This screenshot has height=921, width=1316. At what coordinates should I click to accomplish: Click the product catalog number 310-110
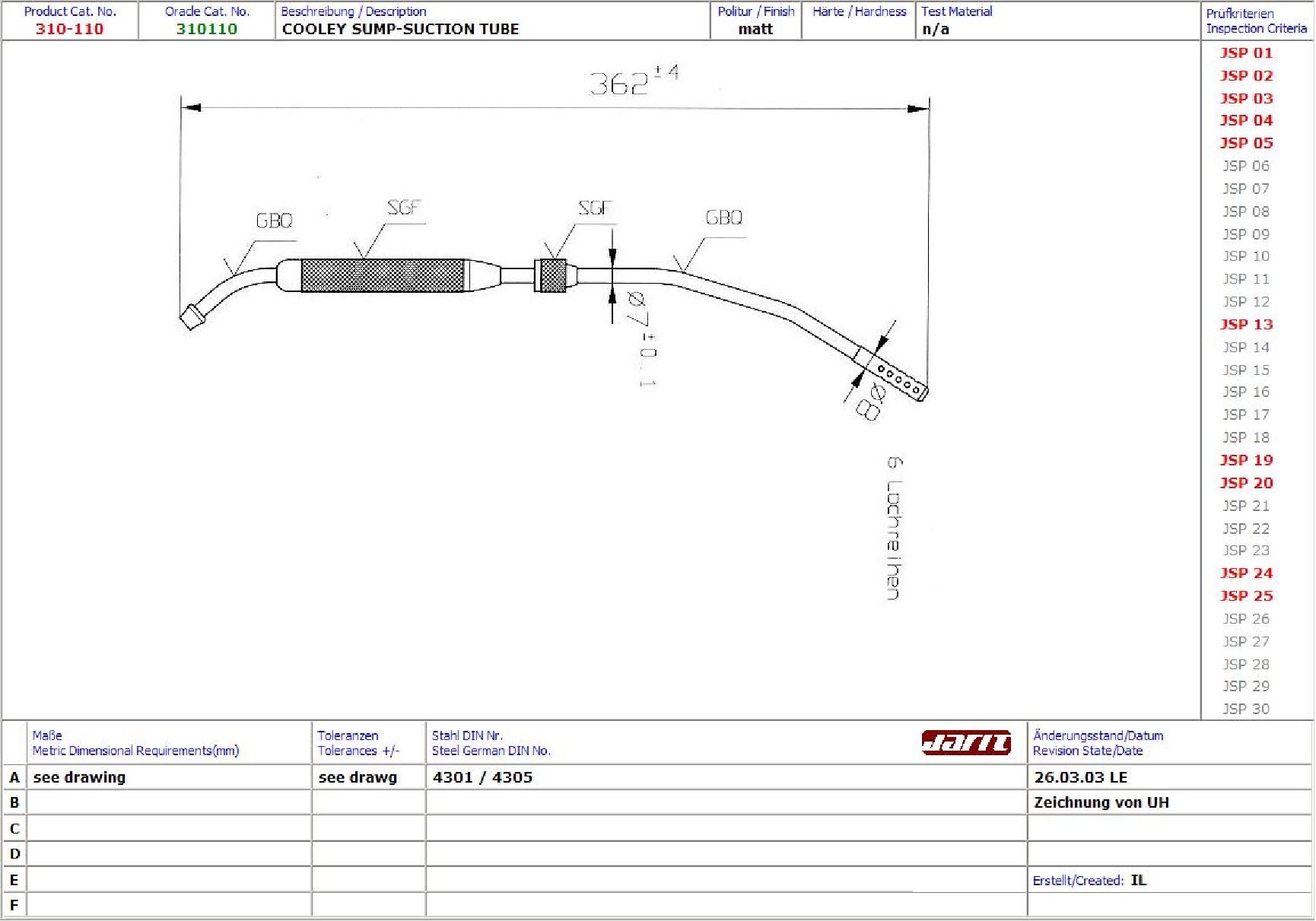coord(69,29)
